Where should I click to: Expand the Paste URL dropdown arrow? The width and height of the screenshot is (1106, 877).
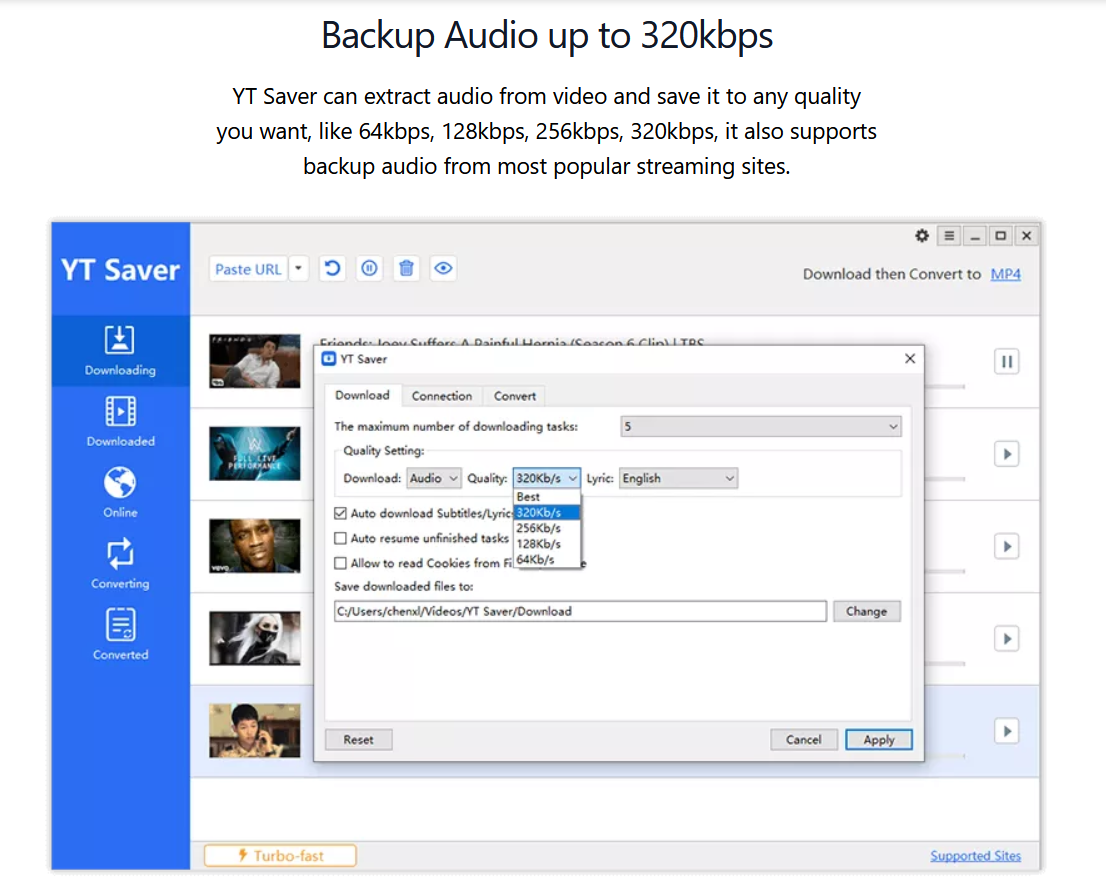298,269
